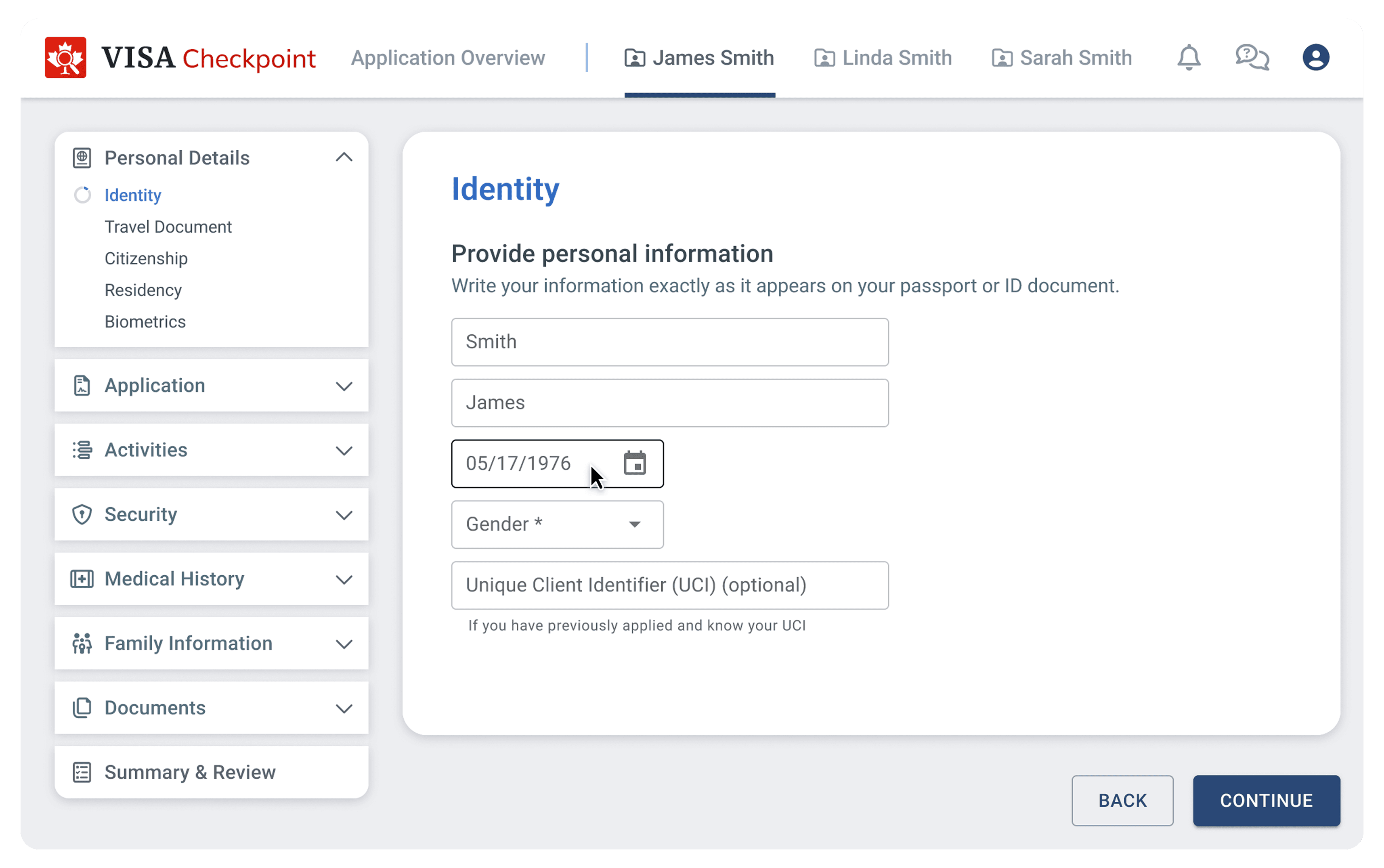Open the Gender dropdown
1384x868 pixels.
(x=557, y=524)
